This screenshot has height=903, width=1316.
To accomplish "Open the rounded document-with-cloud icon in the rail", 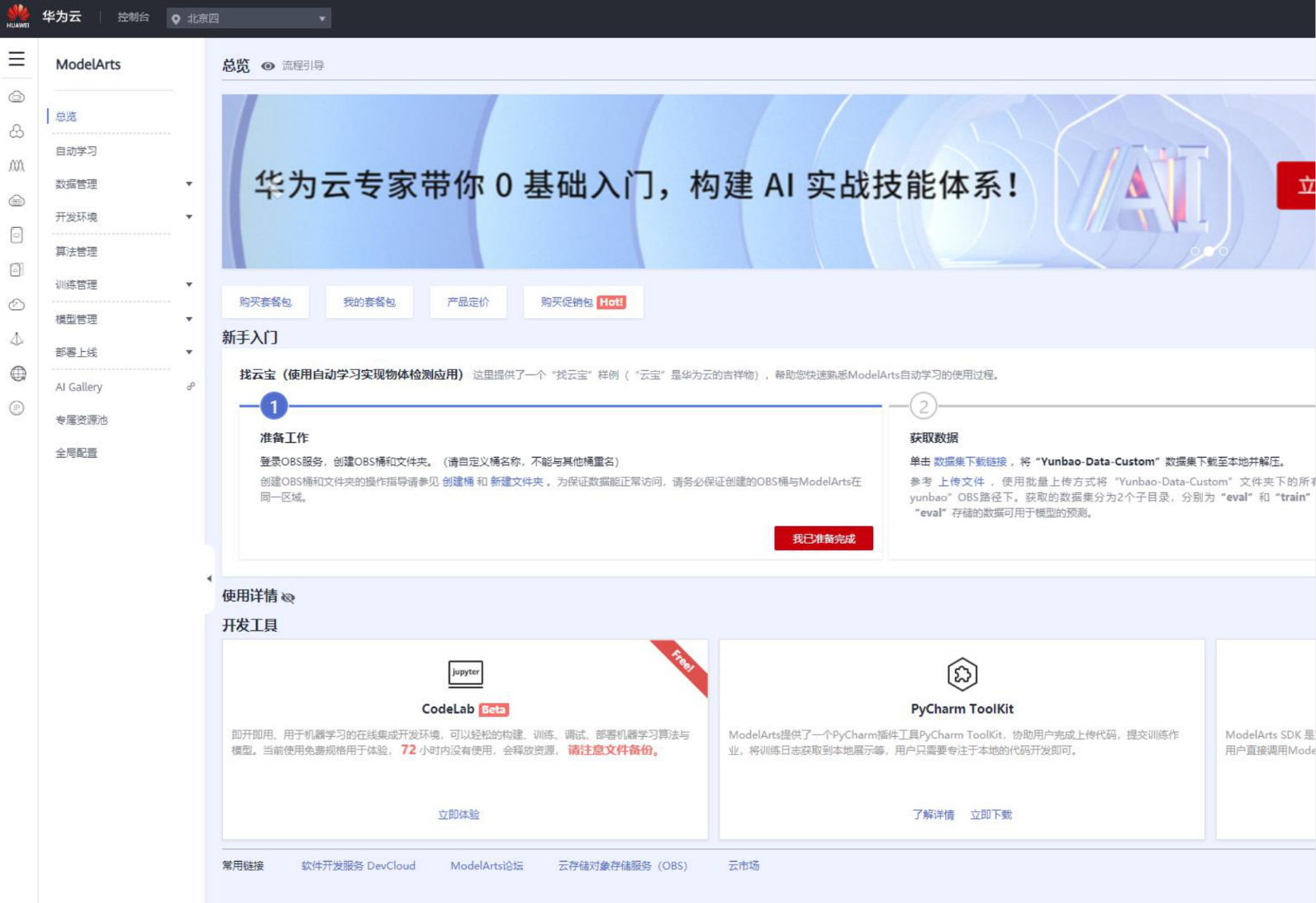I will tap(17, 235).
